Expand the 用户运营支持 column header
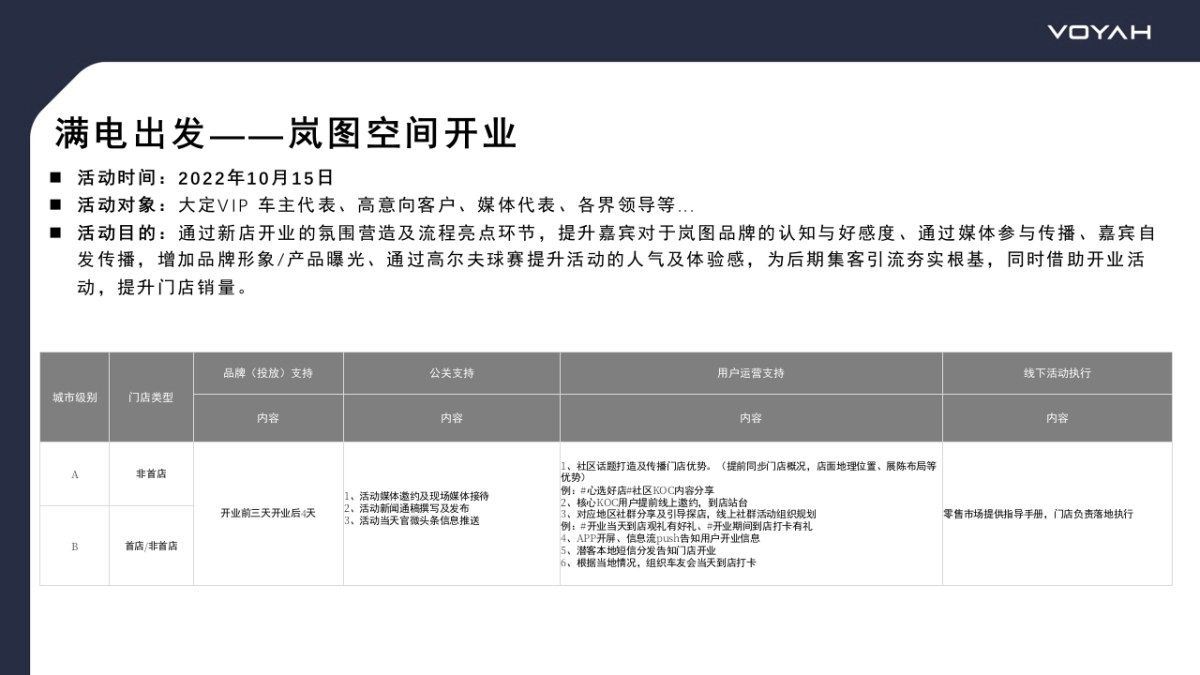The height and width of the screenshot is (675, 1200). (750, 373)
